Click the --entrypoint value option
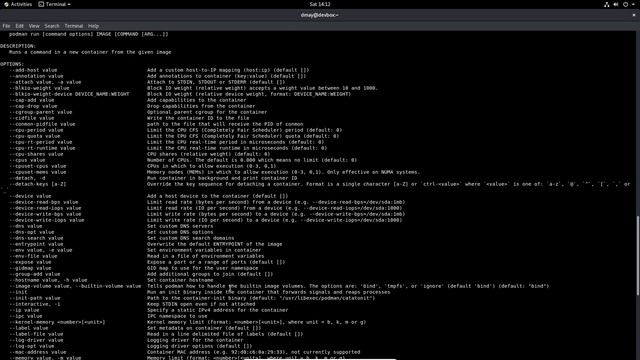Image resolution: width=640 pixels, height=360 pixels. click(x=36, y=244)
